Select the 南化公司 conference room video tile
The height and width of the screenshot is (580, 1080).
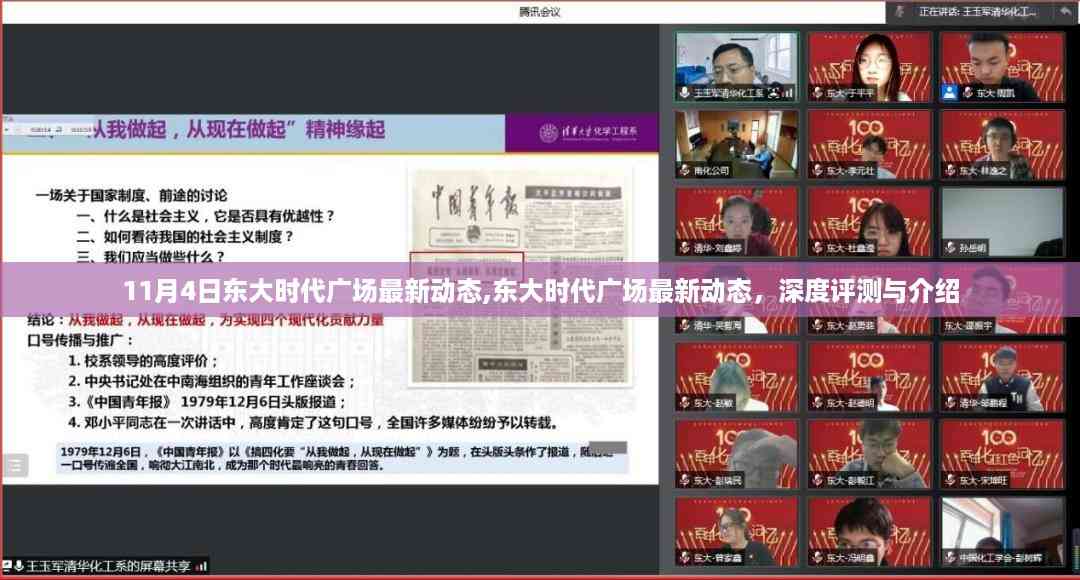[736, 143]
